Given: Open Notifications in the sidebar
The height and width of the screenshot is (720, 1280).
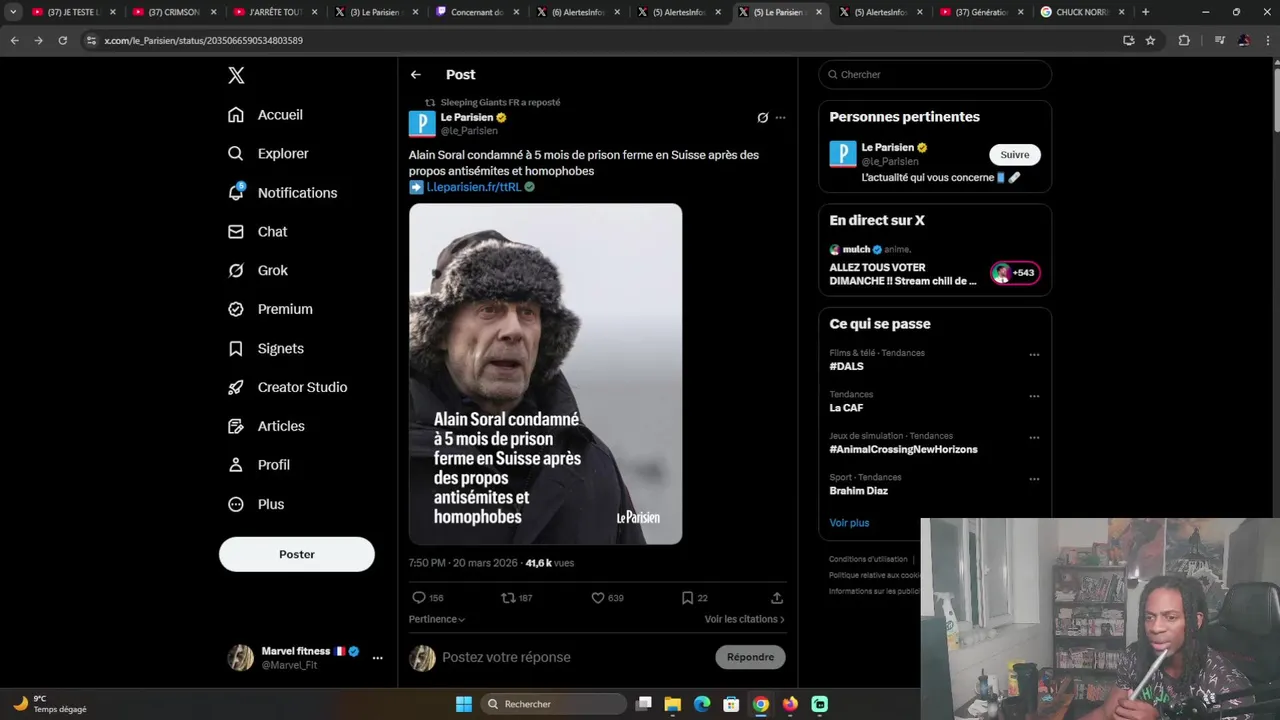Looking at the screenshot, I should [282, 193].
